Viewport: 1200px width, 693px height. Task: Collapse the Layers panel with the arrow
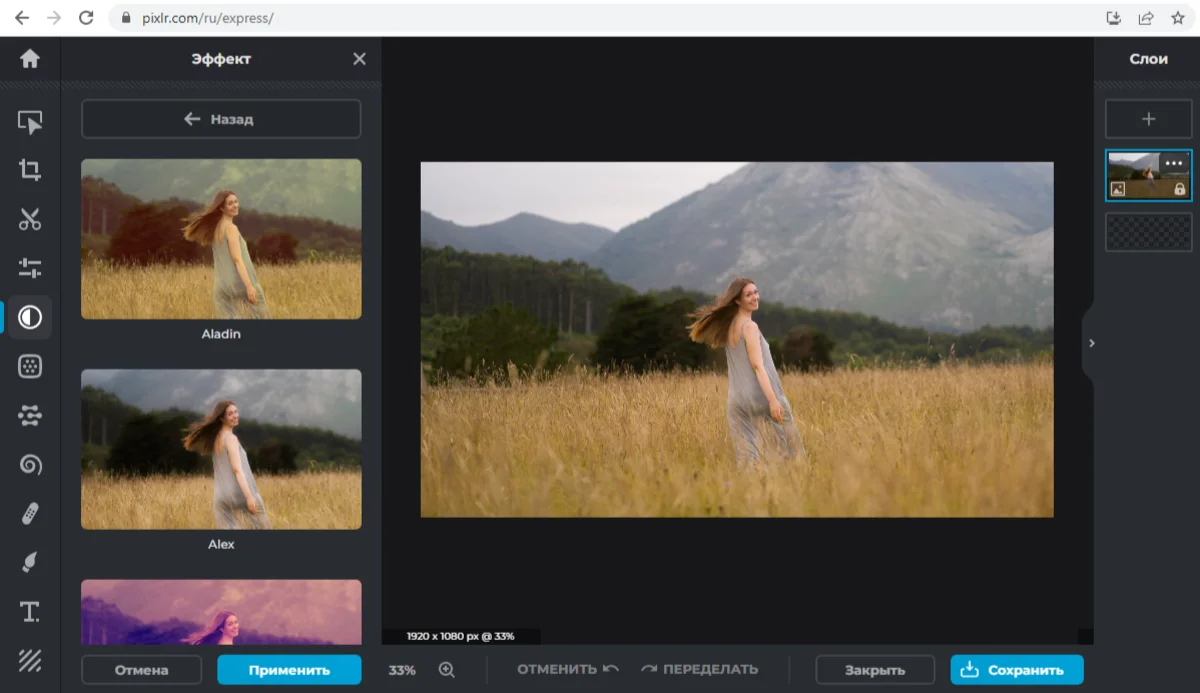[1091, 343]
